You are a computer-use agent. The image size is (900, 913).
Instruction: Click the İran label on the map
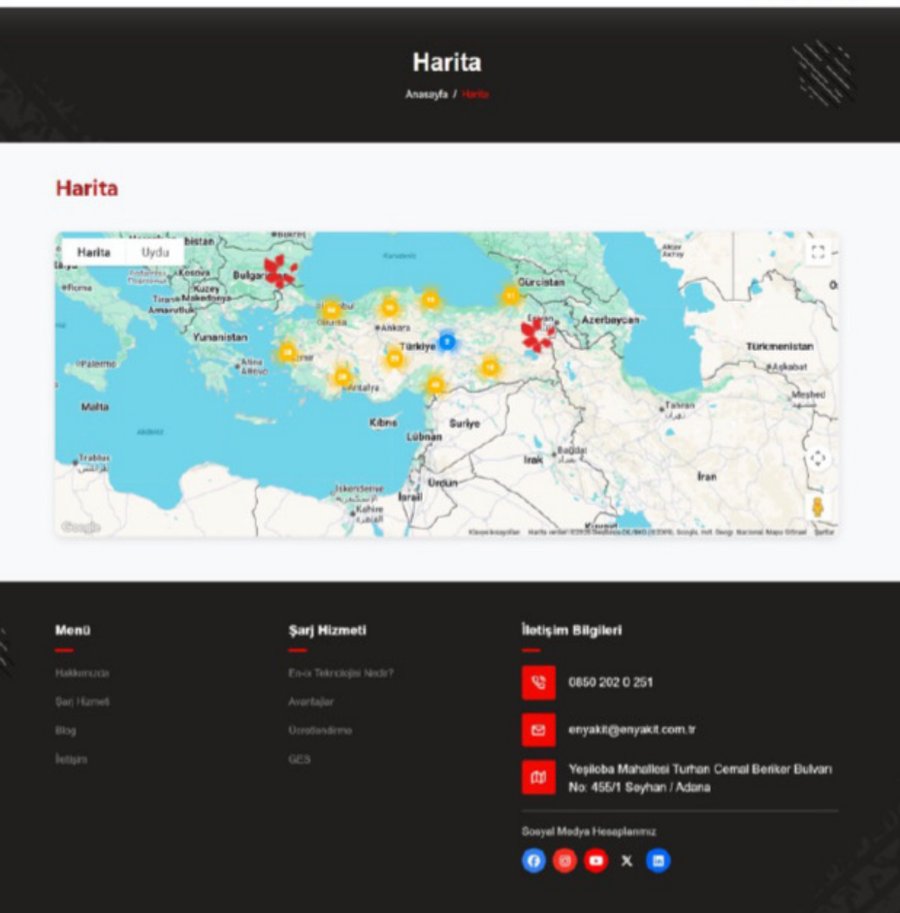tap(707, 476)
